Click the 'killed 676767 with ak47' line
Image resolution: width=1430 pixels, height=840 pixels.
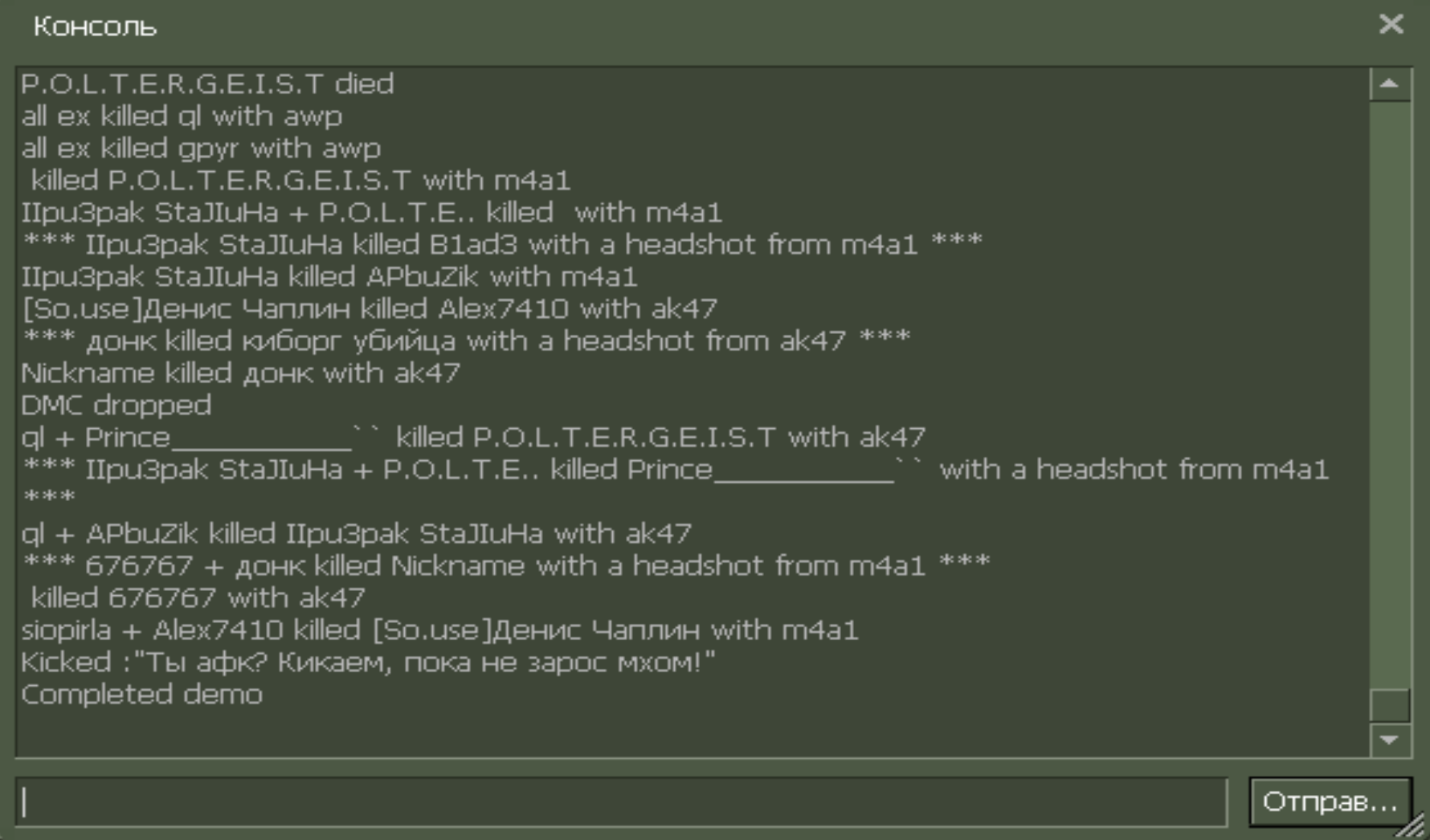(198, 598)
